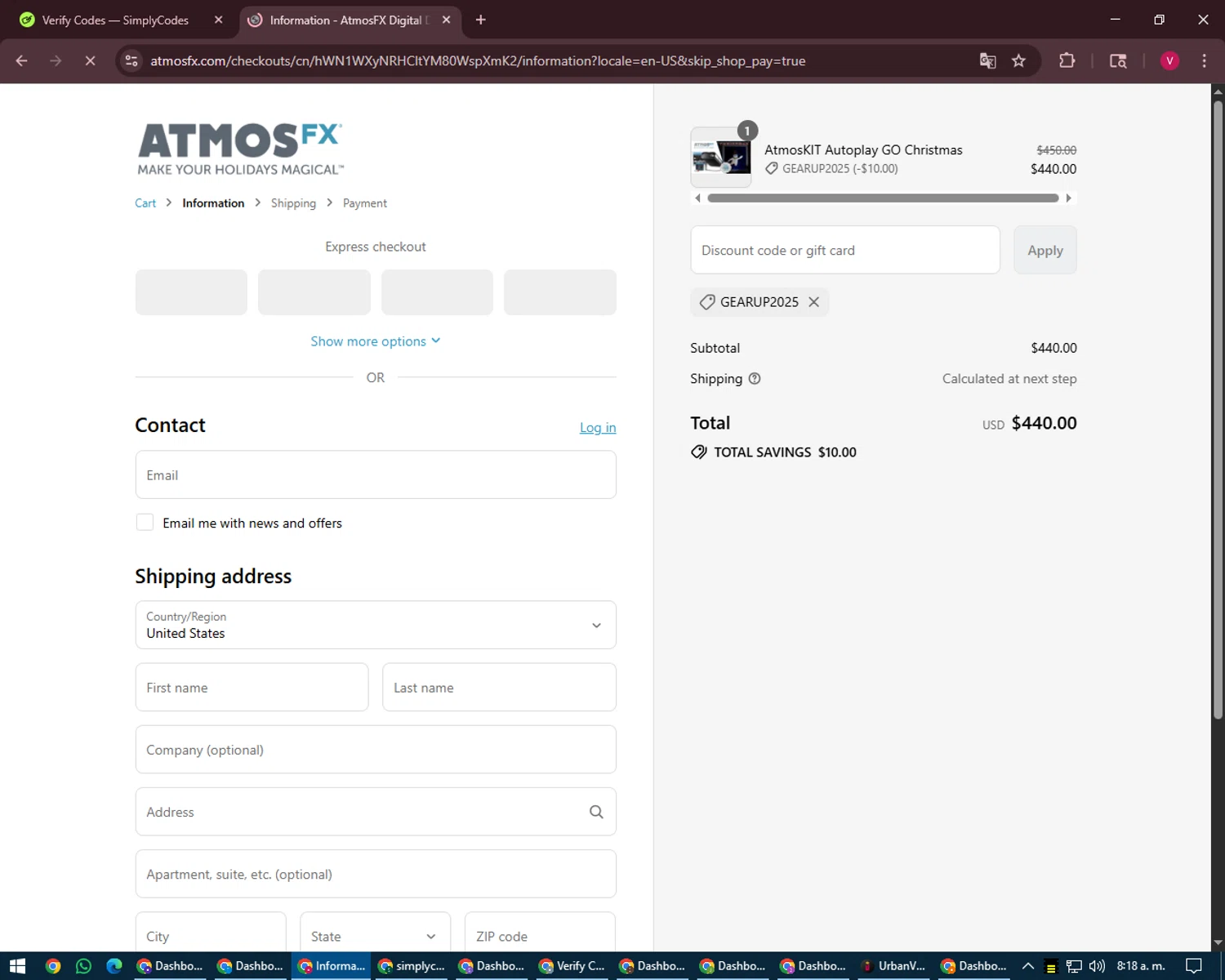This screenshot has width=1225, height=980.
Task: Stop loading the page with the X button
Action: click(x=91, y=60)
